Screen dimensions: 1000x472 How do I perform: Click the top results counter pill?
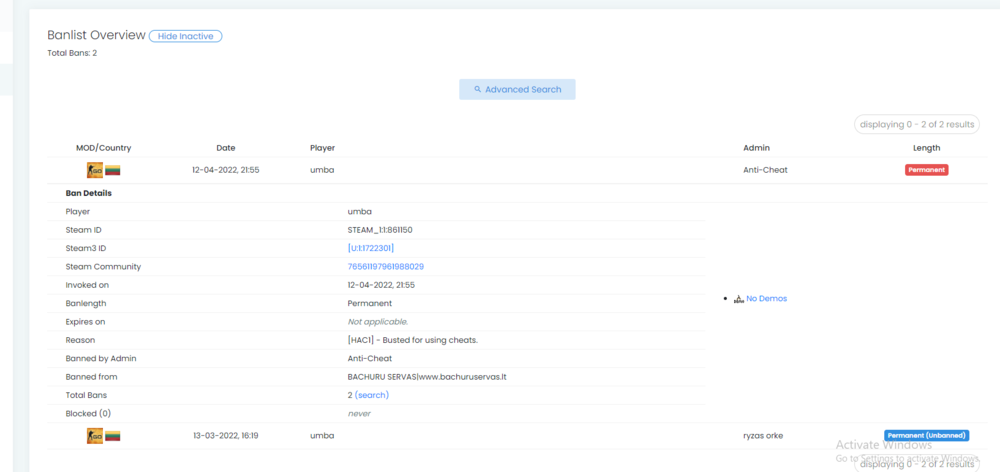[x=916, y=125]
